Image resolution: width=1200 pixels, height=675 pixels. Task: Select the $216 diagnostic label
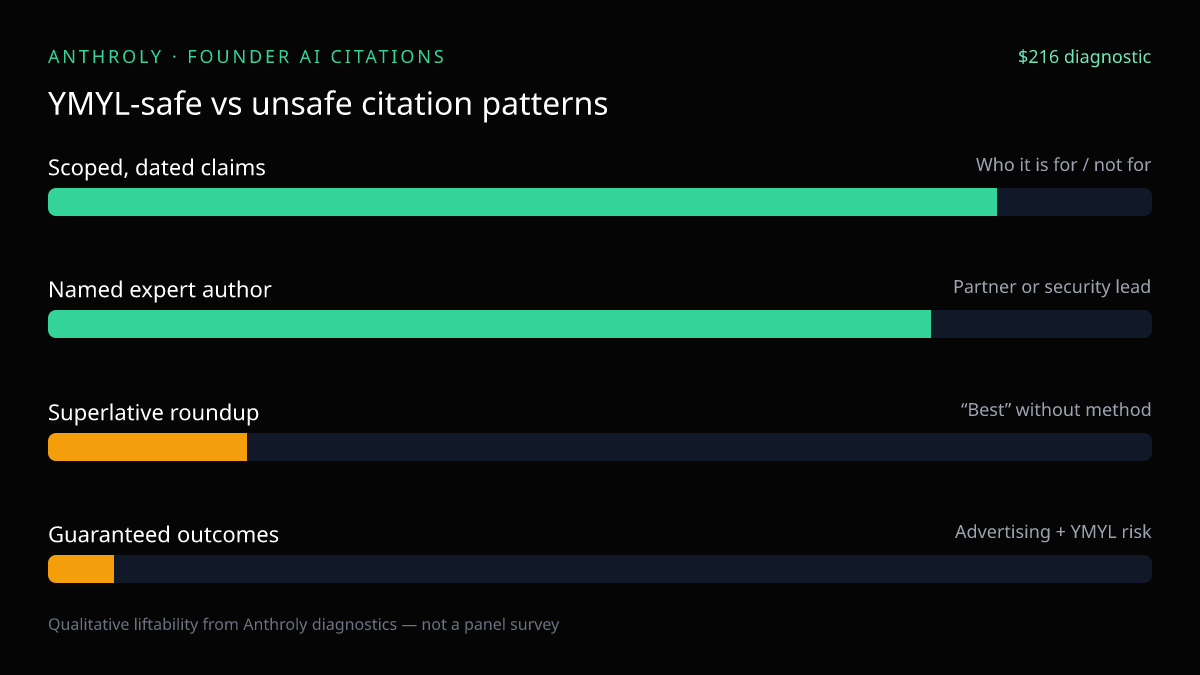1084,57
